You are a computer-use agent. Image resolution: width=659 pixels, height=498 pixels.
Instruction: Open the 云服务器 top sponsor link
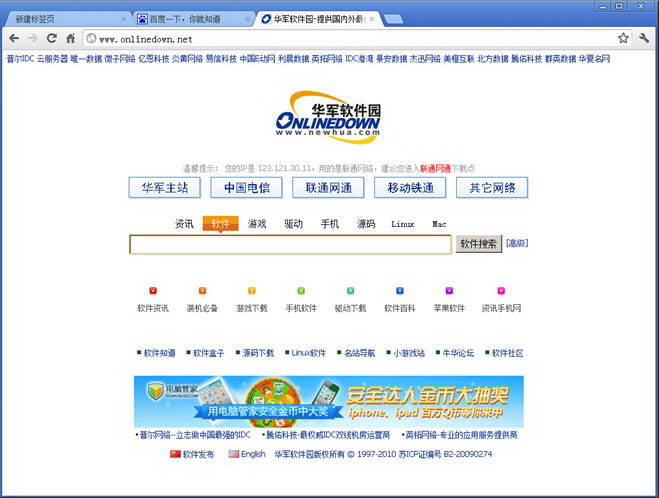tap(52, 59)
